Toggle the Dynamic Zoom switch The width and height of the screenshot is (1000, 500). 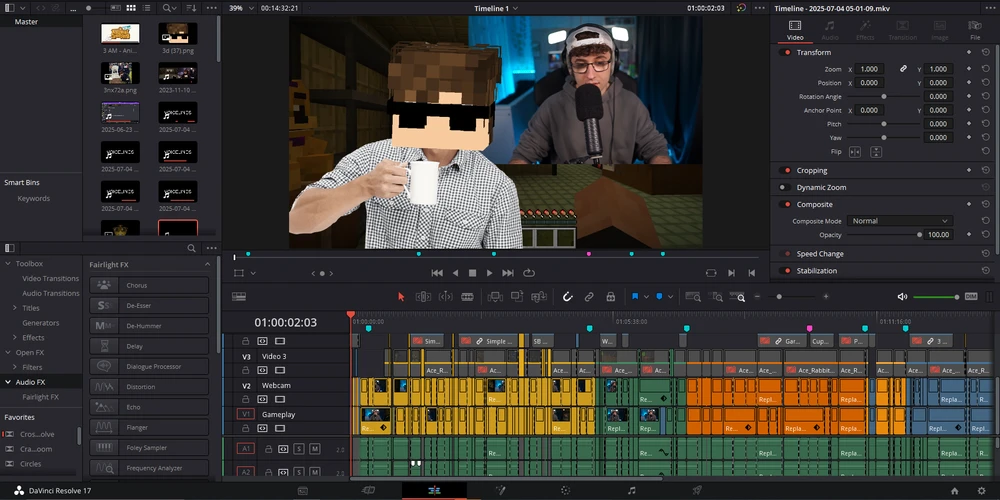coord(784,188)
